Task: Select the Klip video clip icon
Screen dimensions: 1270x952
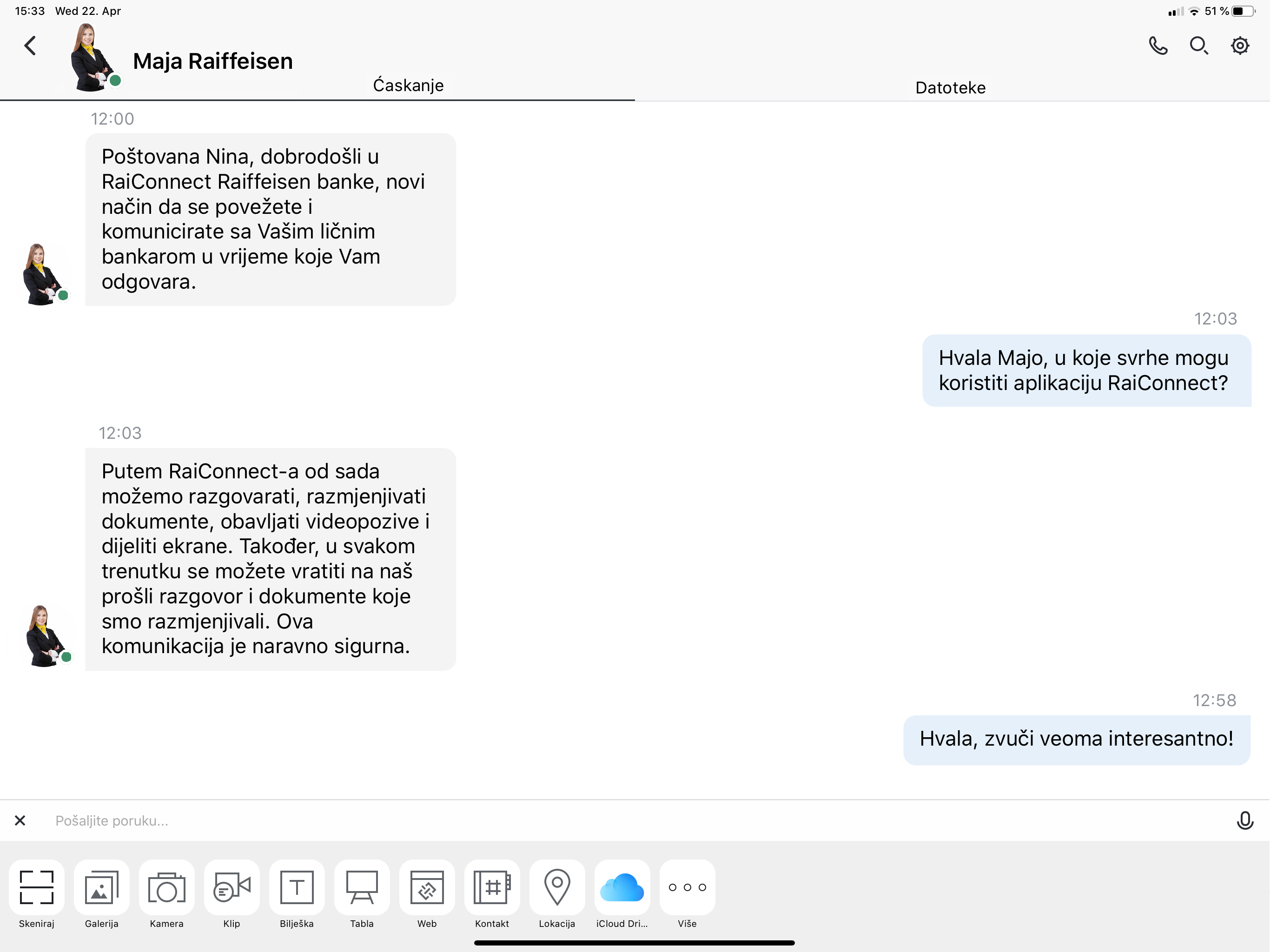Action: click(x=232, y=887)
